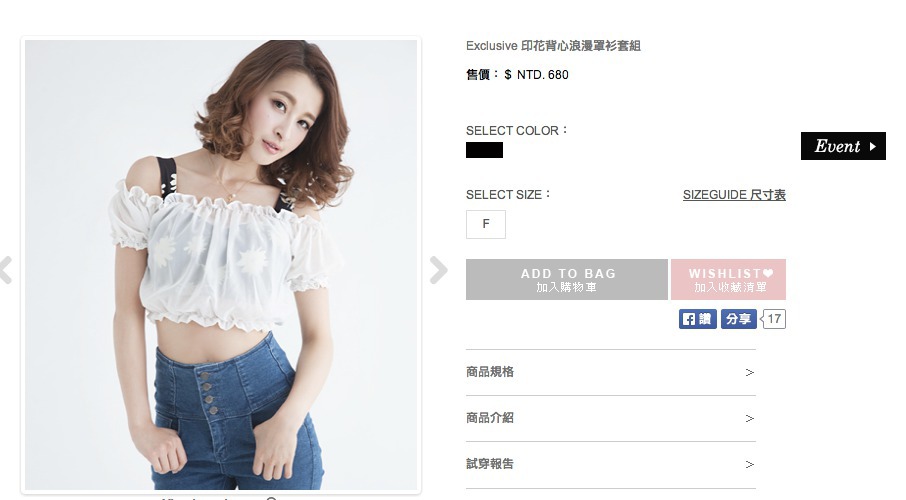Viewport: 906px width, 500px height.
Task: Click the price NTD. 680
Action: 542,74
